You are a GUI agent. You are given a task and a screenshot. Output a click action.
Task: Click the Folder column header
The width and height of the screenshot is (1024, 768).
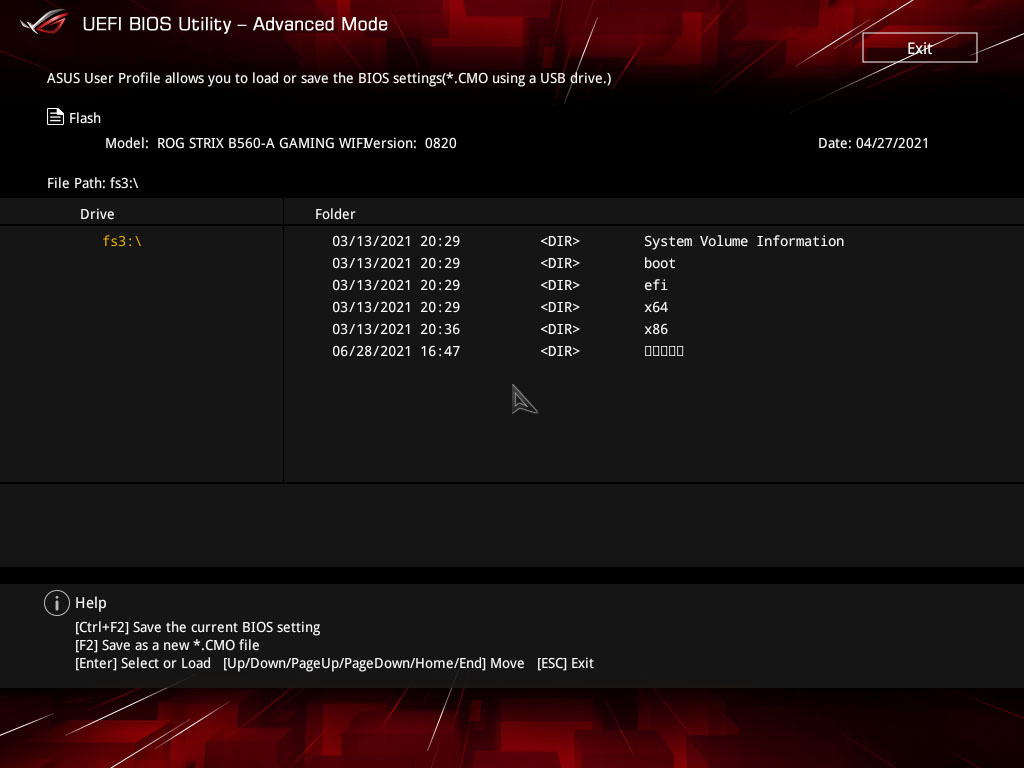click(335, 214)
